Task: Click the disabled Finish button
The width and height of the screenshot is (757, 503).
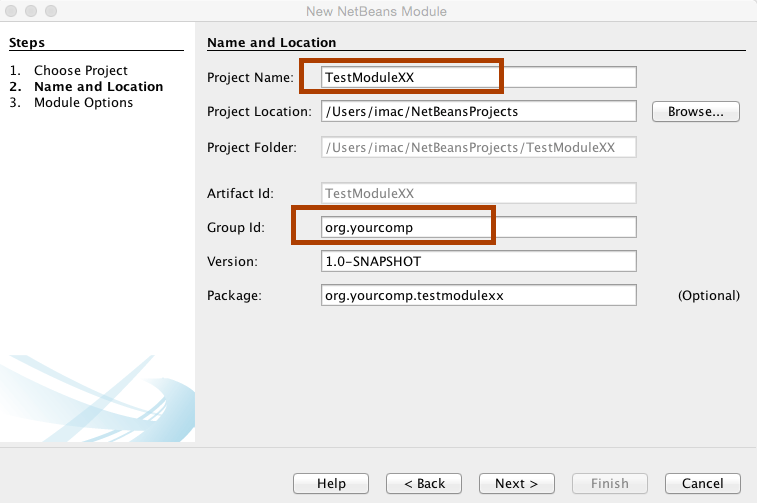Action: (x=609, y=483)
